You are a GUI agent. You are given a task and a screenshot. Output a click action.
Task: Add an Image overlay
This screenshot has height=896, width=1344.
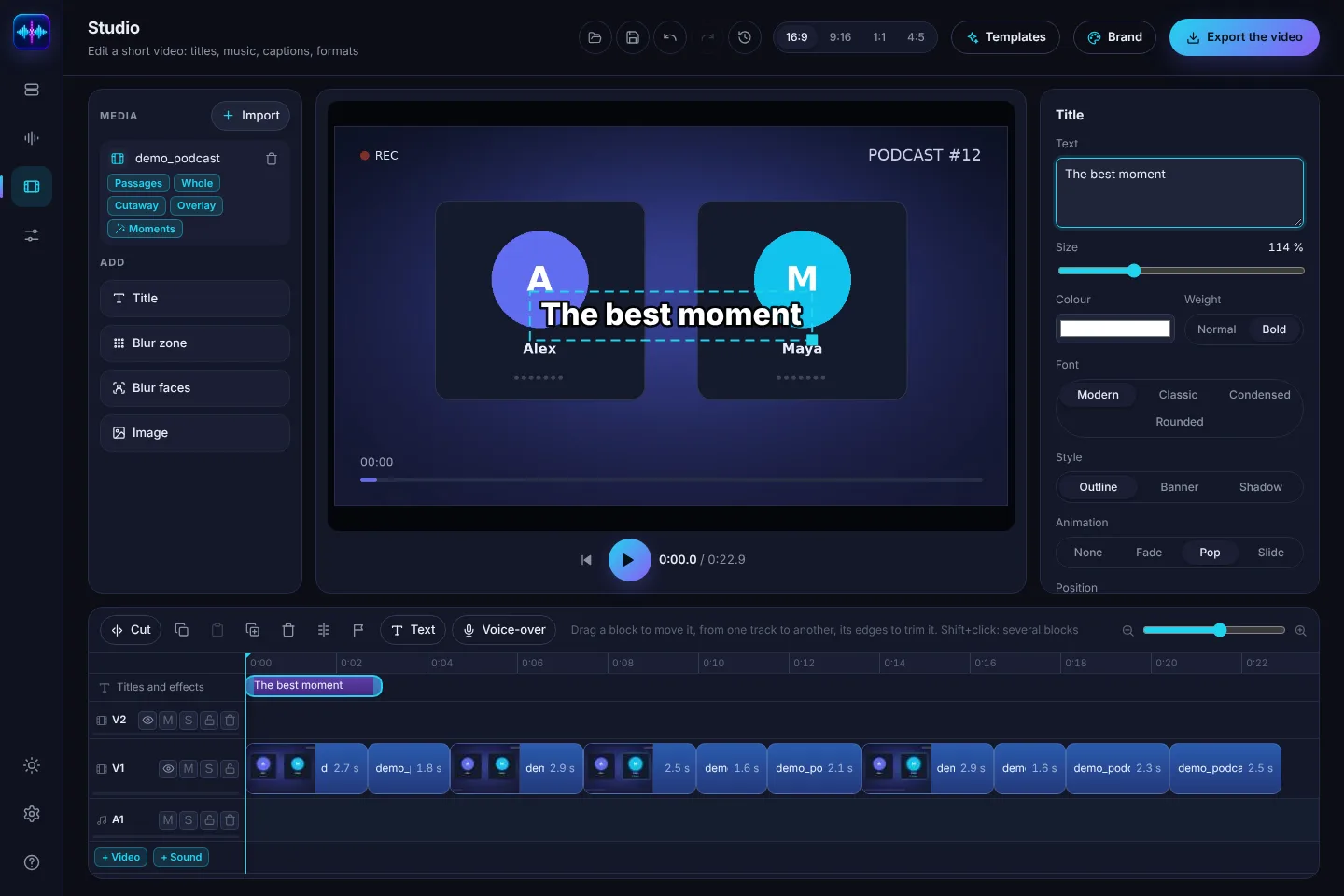coord(195,433)
